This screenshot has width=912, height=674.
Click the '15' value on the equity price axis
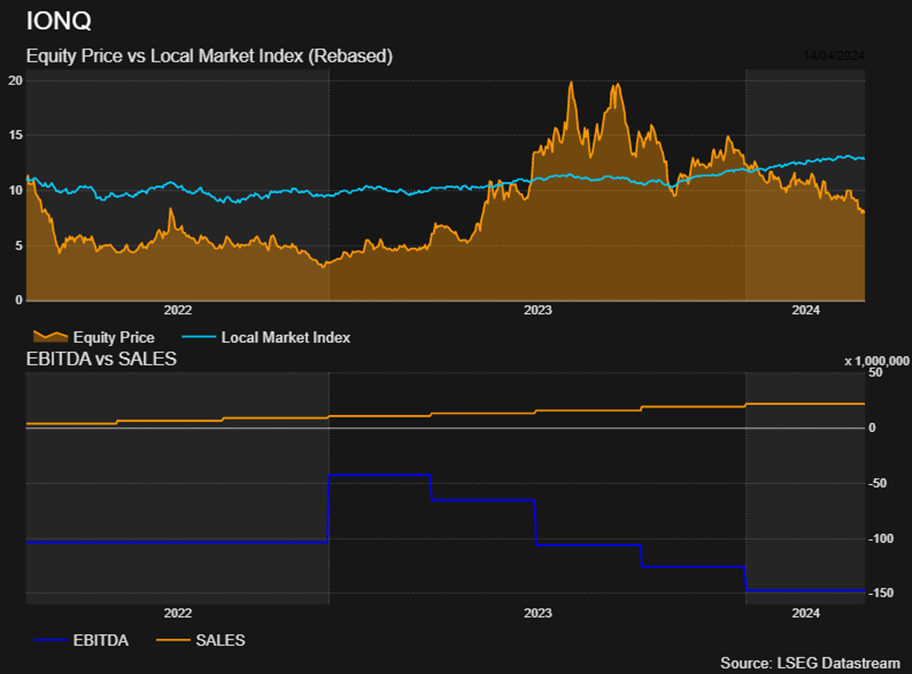(x=16, y=135)
